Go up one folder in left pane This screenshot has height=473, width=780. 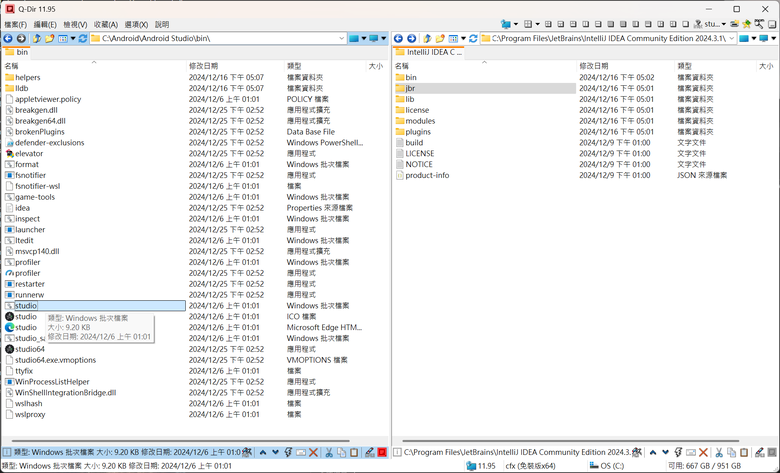coord(37,38)
